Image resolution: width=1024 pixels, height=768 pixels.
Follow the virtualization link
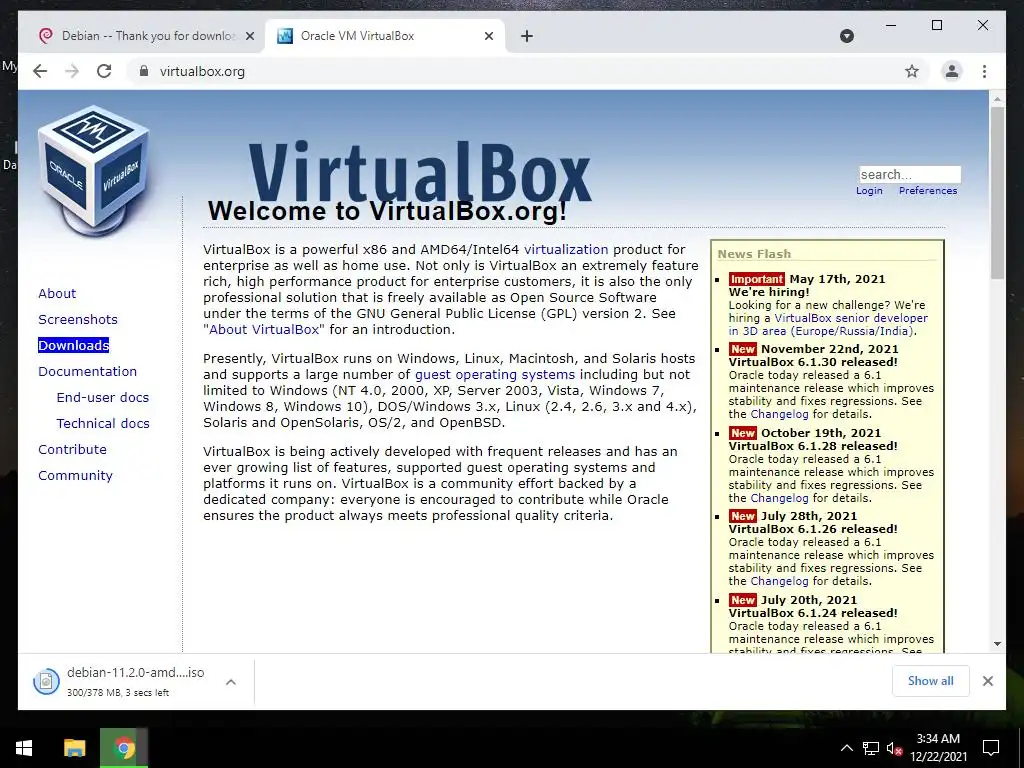click(566, 249)
